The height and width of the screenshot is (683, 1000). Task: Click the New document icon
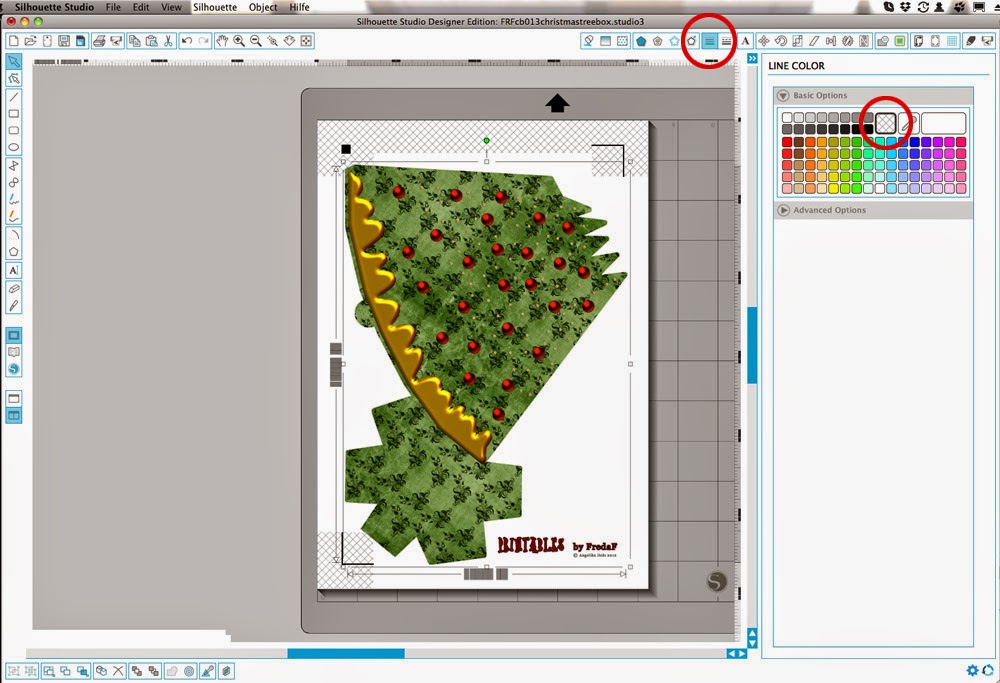click(13, 41)
